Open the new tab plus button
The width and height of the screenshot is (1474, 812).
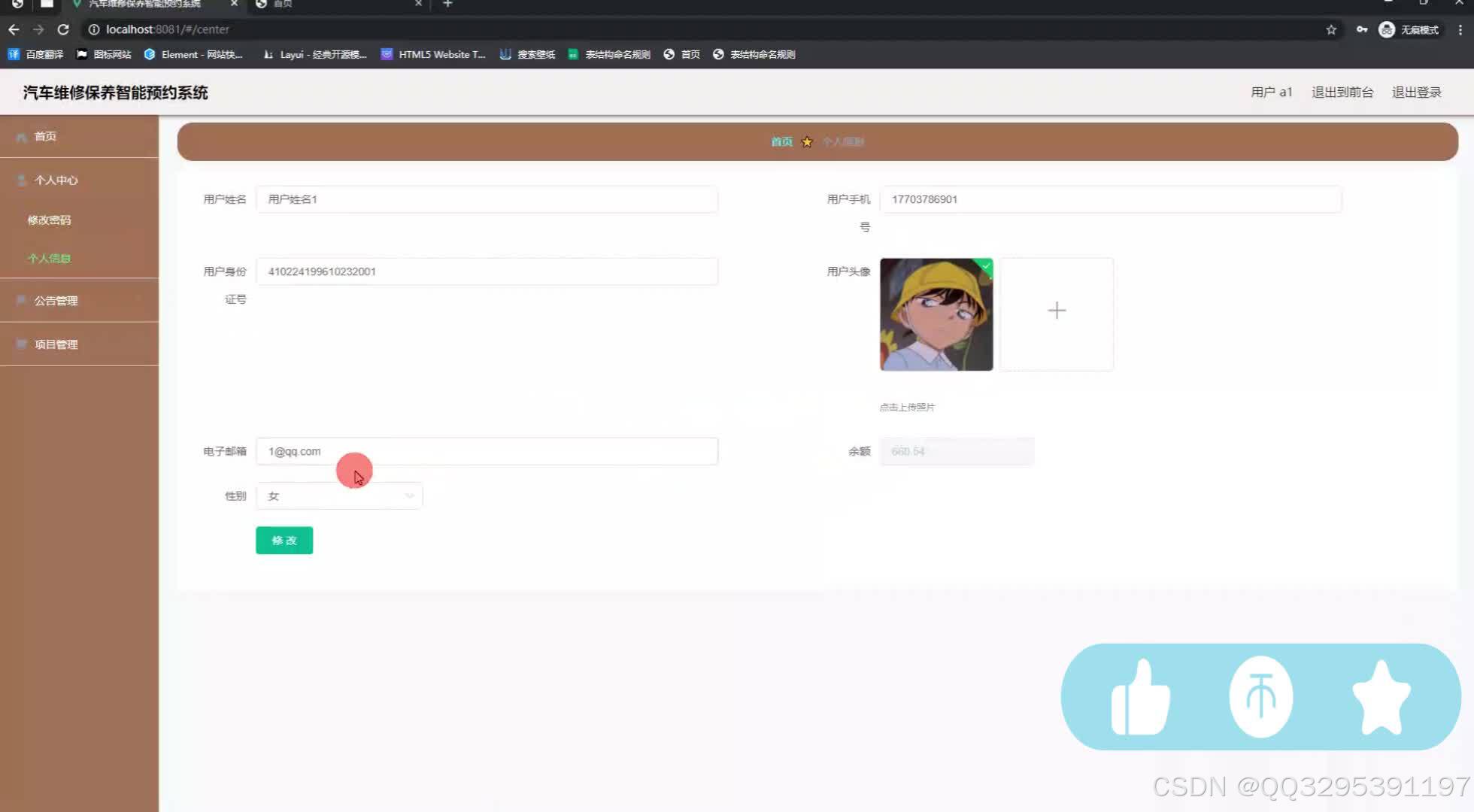(447, 4)
